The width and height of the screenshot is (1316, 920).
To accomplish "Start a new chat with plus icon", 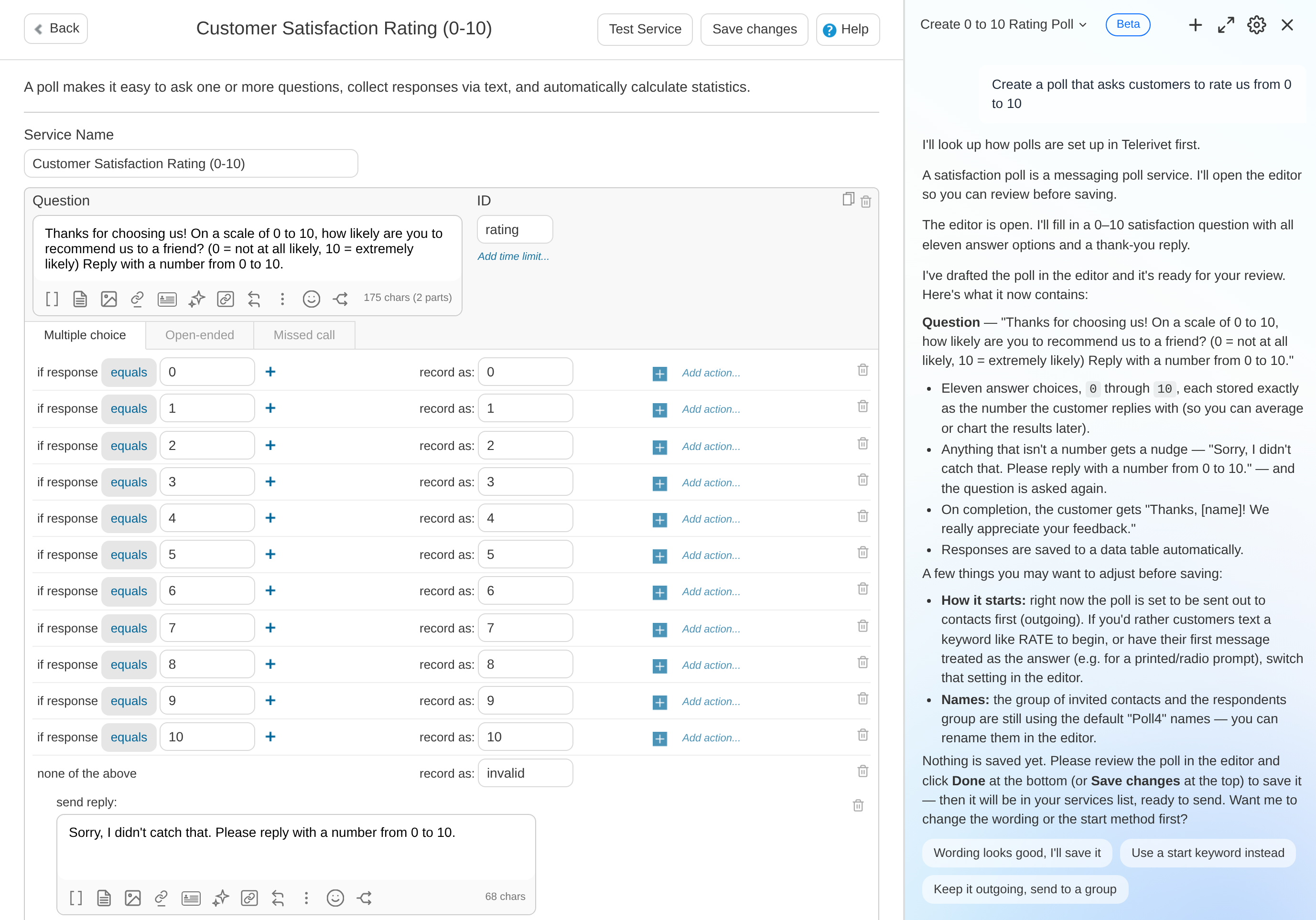I will [x=1195, y=25].
